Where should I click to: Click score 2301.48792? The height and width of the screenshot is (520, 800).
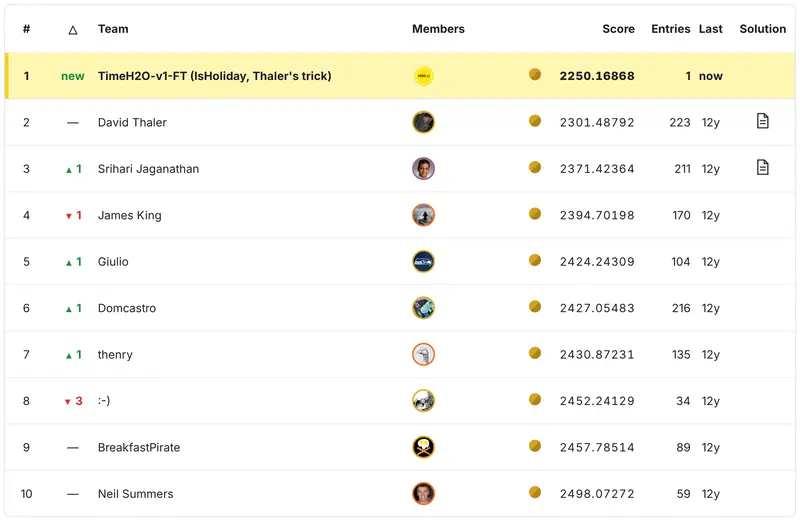click(x=597, y=122)
